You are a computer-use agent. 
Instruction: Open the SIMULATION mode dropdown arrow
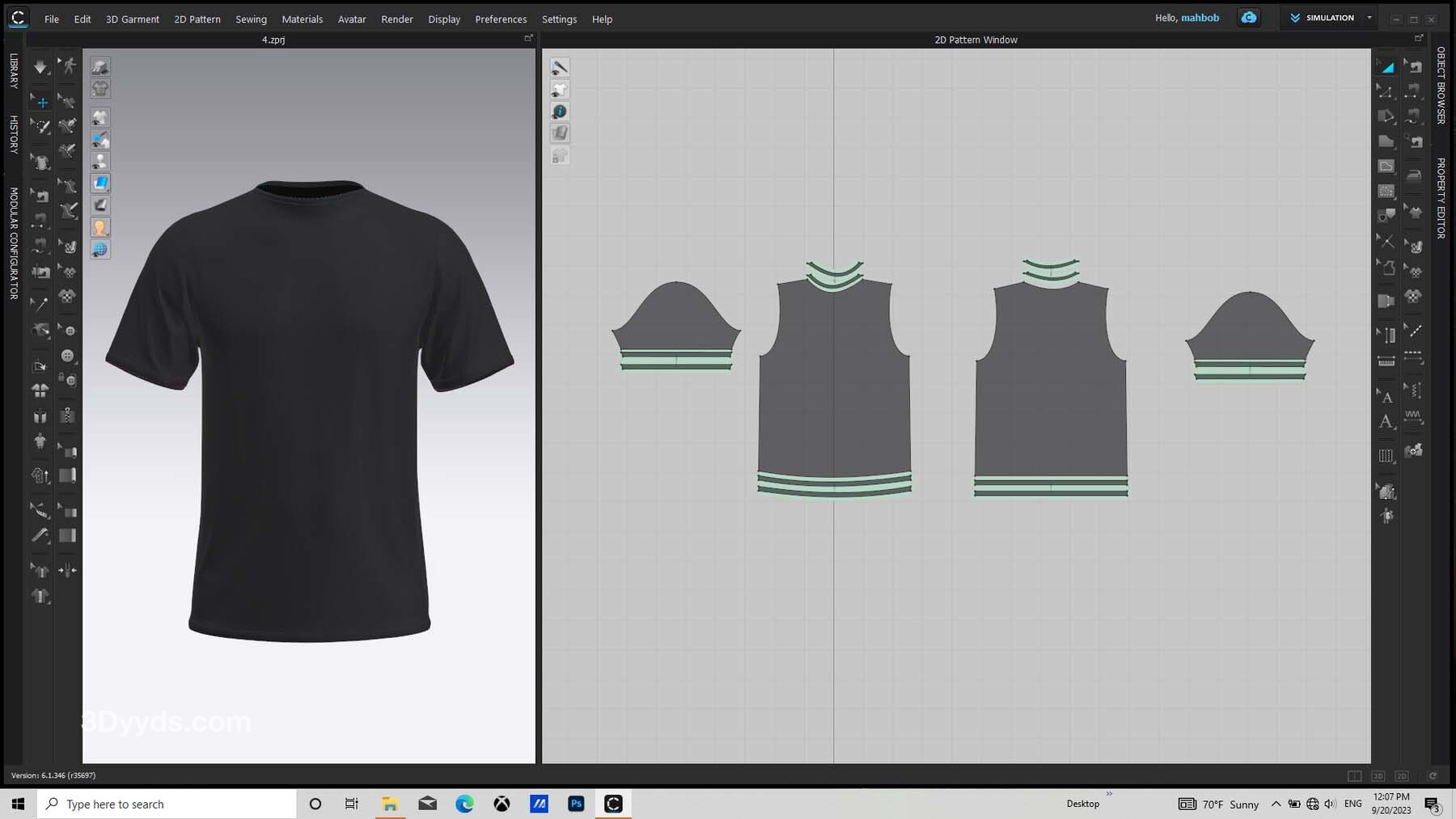(x=1369, y=18)
